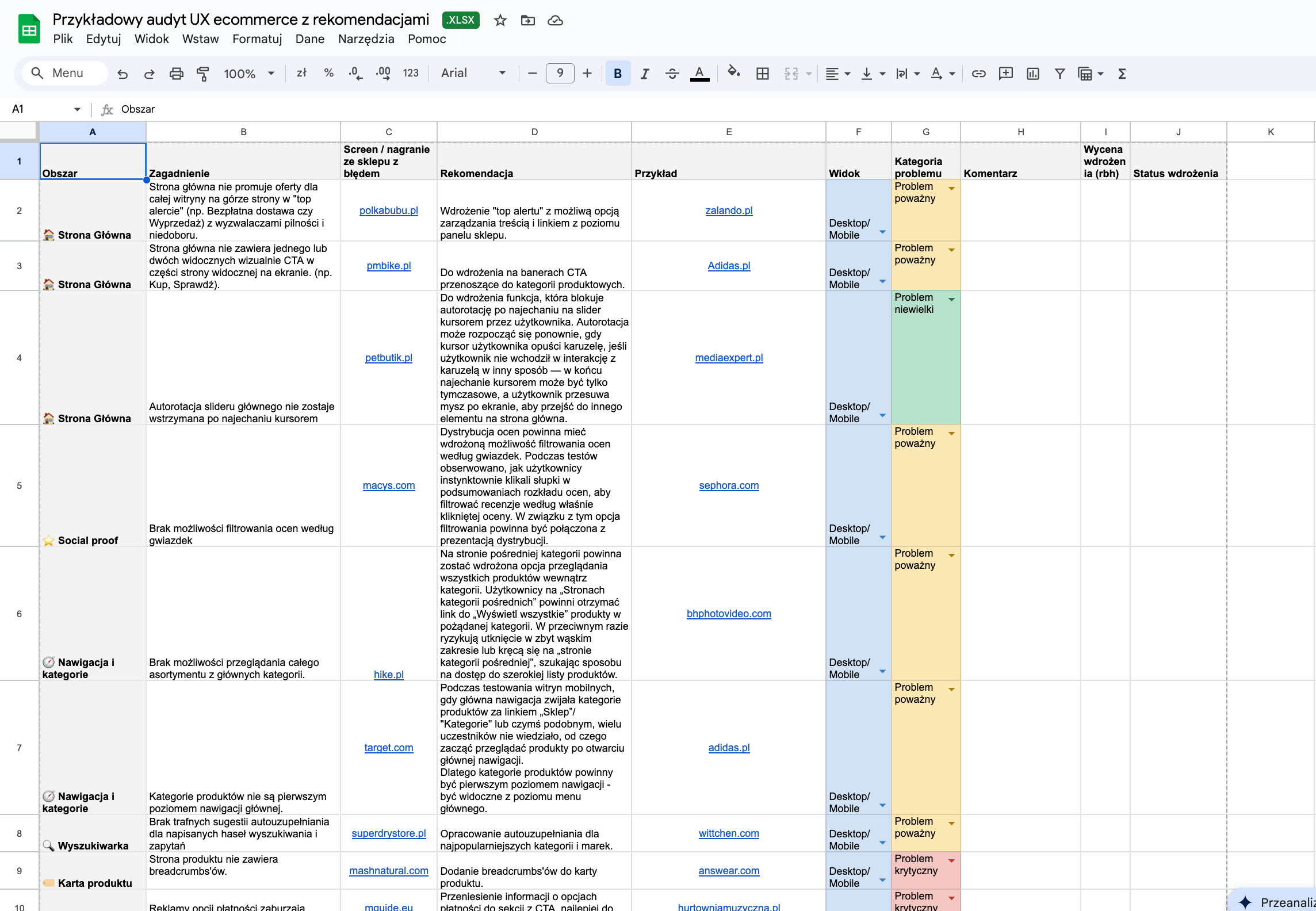Viewport: 1316px width, 911px height.
Task: Increase font size with plus button
Action: coord(587,73)
